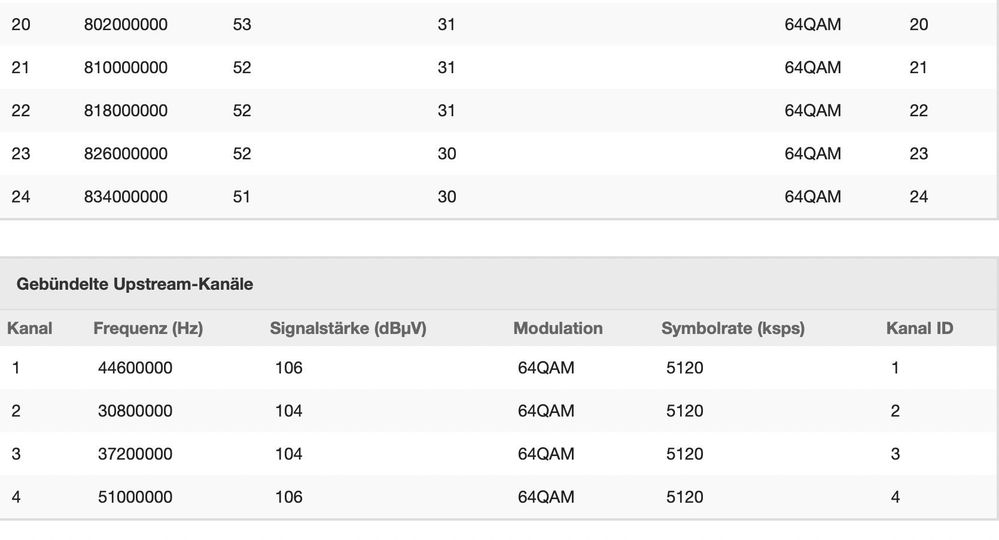Click signal strength 53 in channel 20 row
Screen dimensions: 999x540
[x=242, y=25]
